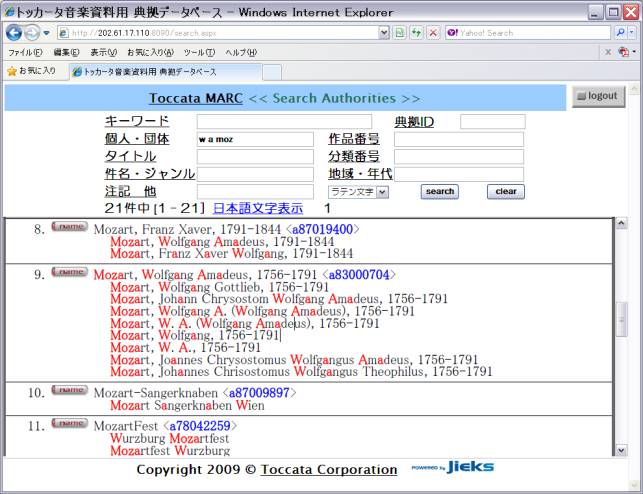Image resolution: width=643 pixels, height=494 pixels.
Task: Open the search provider dropdown arrow
Action: coord(632,32)
